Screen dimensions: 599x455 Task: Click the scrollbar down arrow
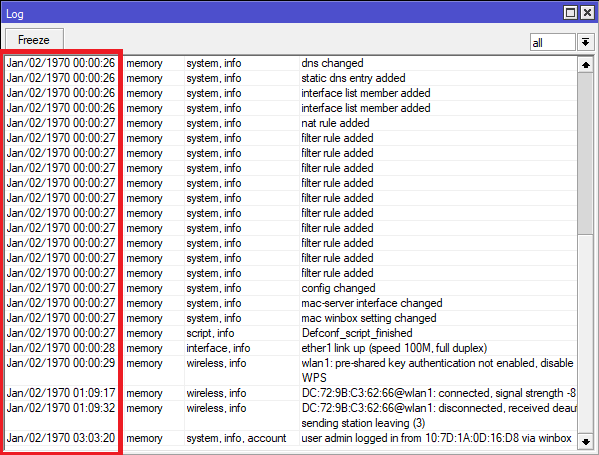(x=586, y=442)
